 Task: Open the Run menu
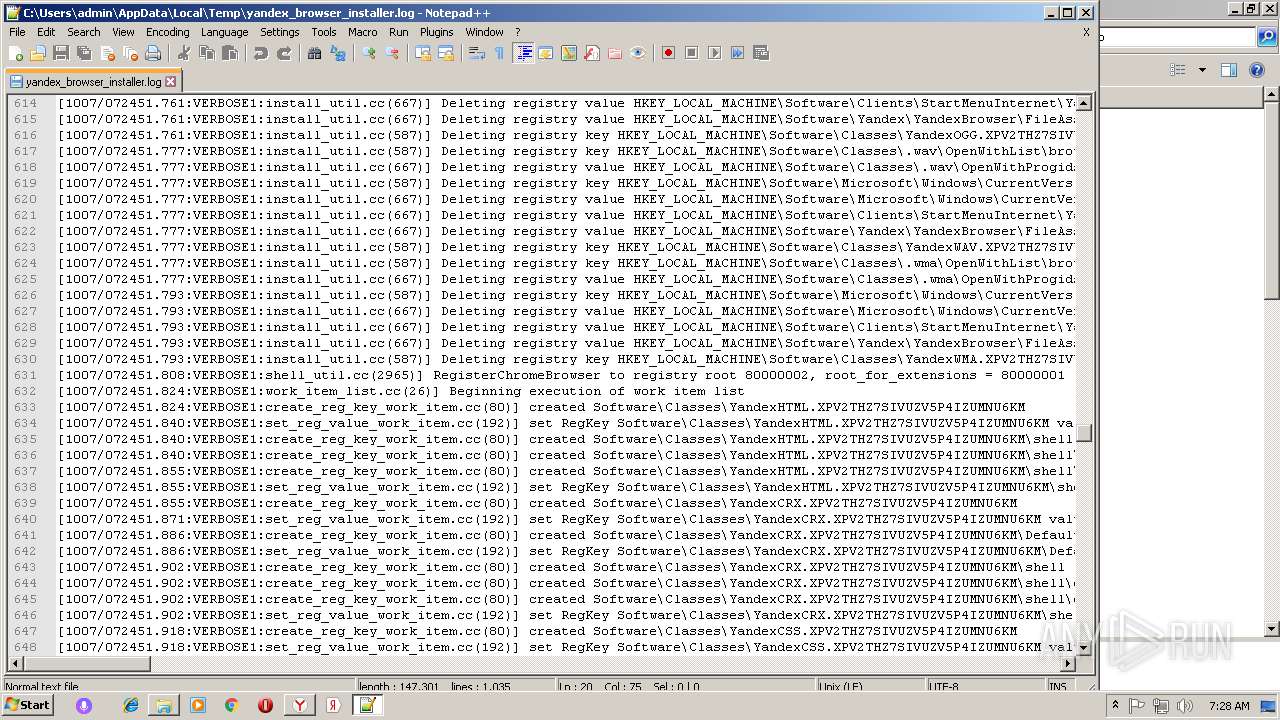pos(399,32)
